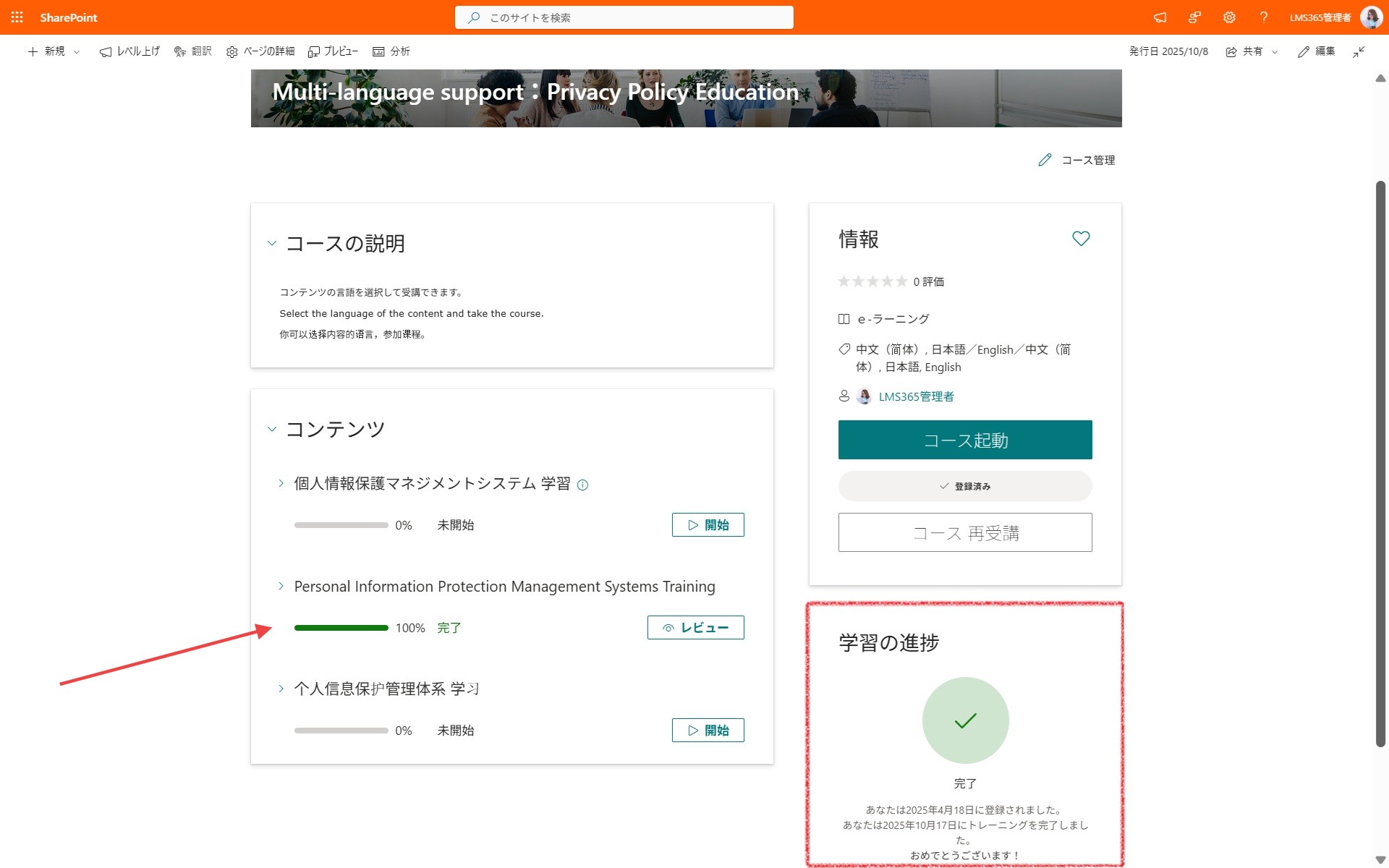Screen dimensions: 1389x868
Task: Click the megaphone notification icon in header
Action: [1160, 17]
